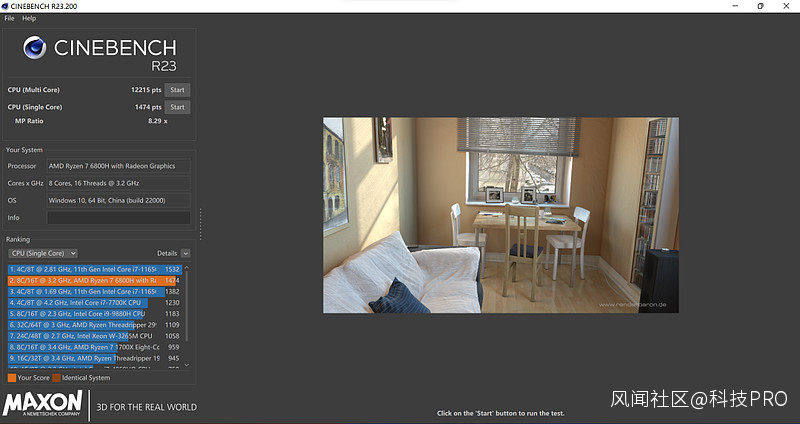
Task: Open the Help menu
Action: click(x=29, y=18)
